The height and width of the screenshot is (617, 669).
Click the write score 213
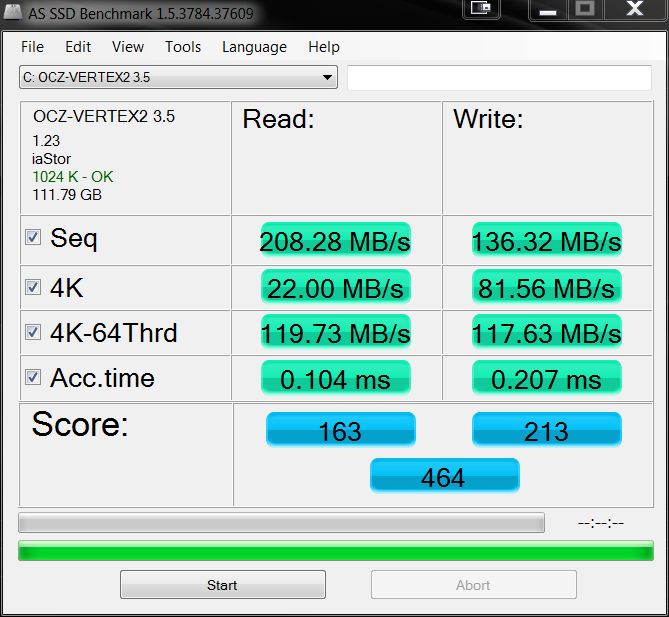[x=547, y=430]
